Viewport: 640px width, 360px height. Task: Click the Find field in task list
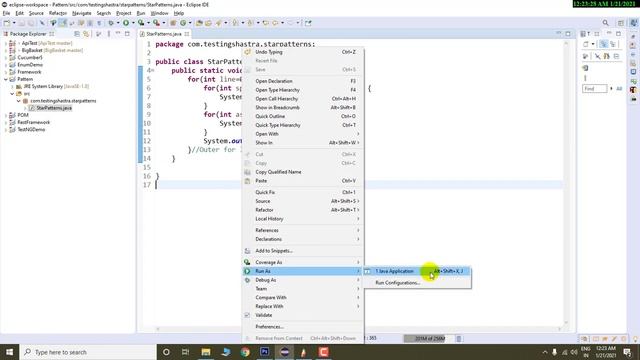pyautogui.click(x=595, y=89)
